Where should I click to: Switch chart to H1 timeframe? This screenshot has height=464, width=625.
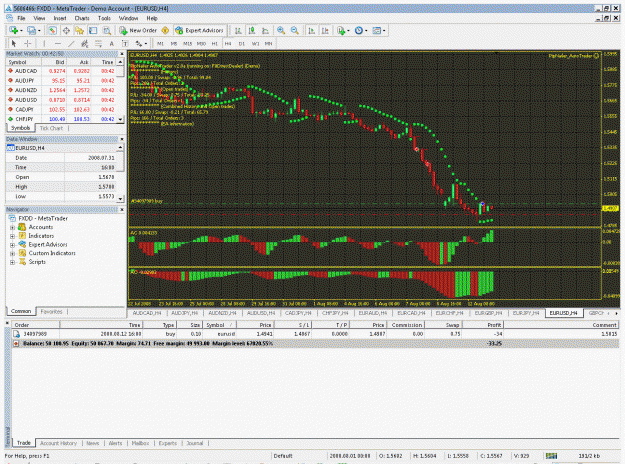tap(214, 43)
